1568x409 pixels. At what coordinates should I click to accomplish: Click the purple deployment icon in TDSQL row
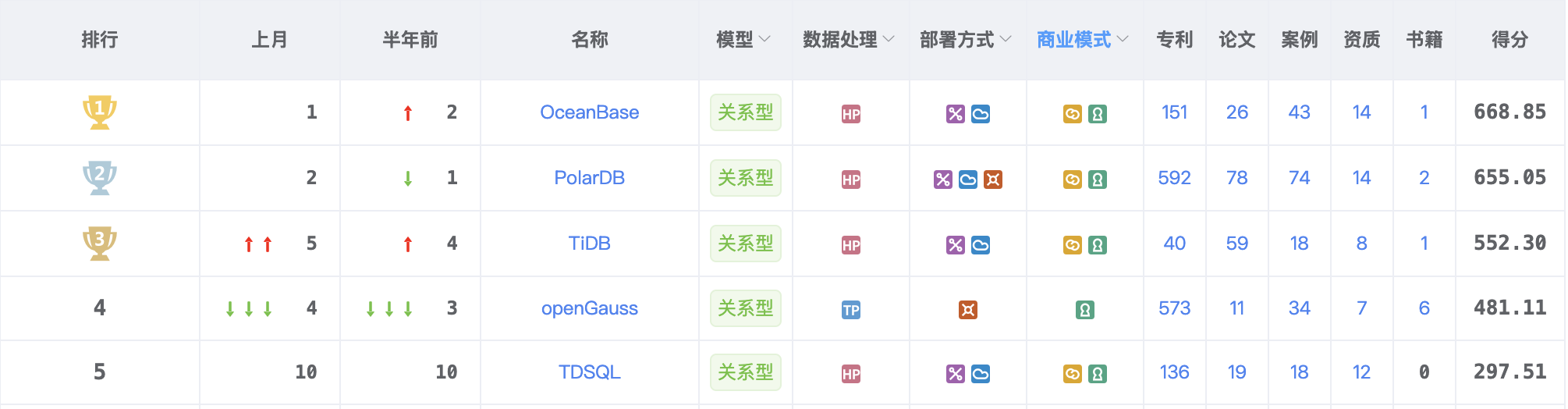point(956,374)
